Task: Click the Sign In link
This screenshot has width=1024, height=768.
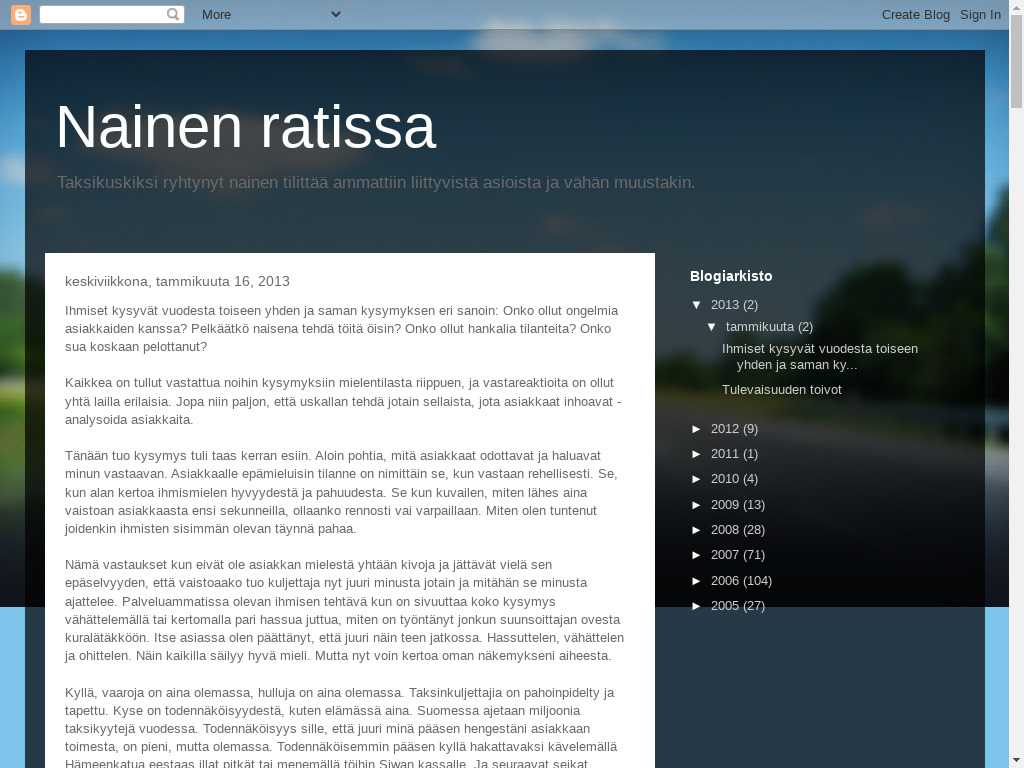Action: click(x=980, y=14)
